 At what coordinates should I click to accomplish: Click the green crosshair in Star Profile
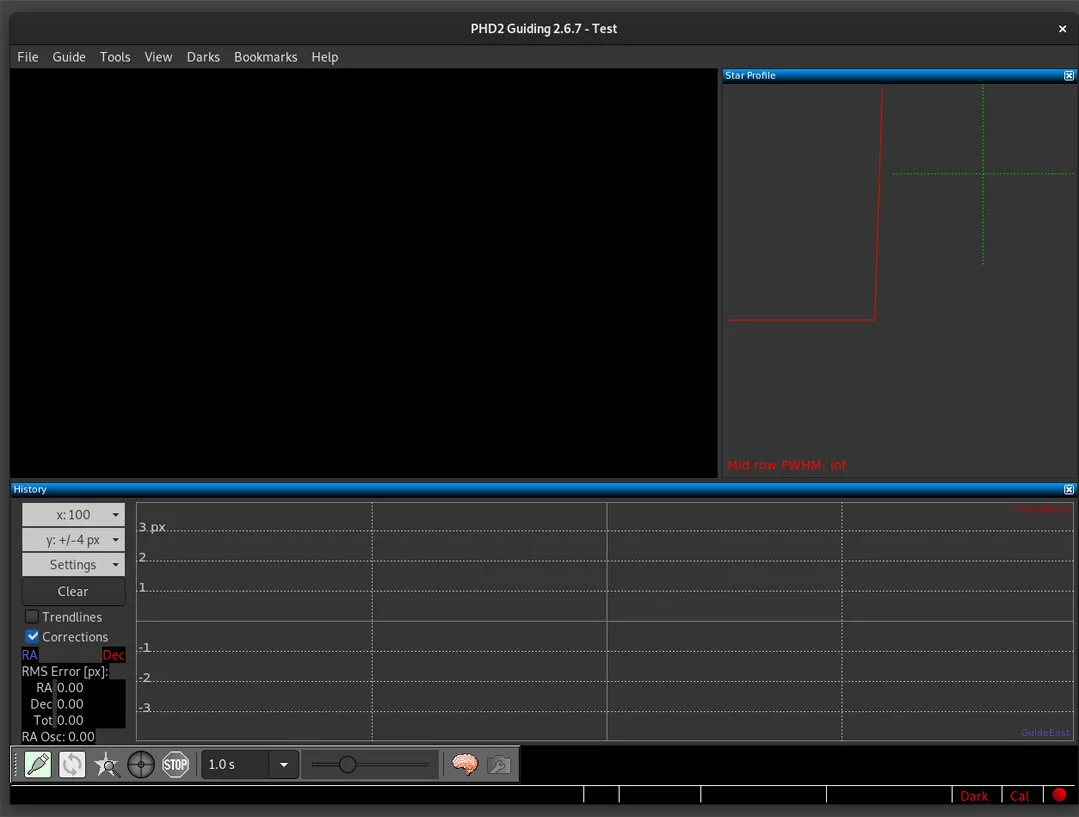coord(983,173)
